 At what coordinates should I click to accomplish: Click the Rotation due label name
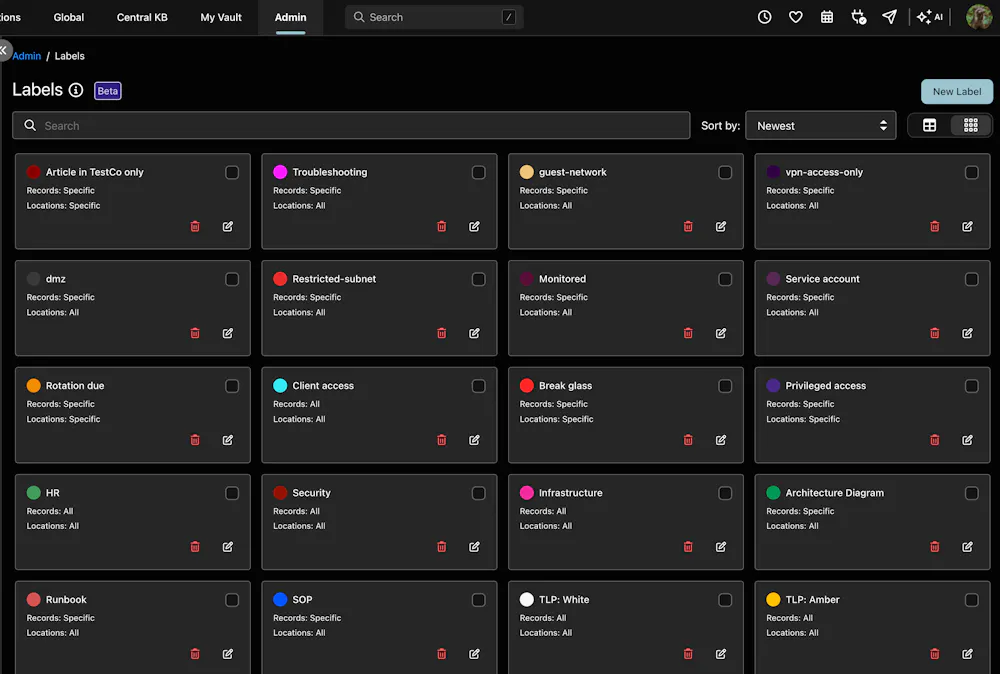(75, 386)
